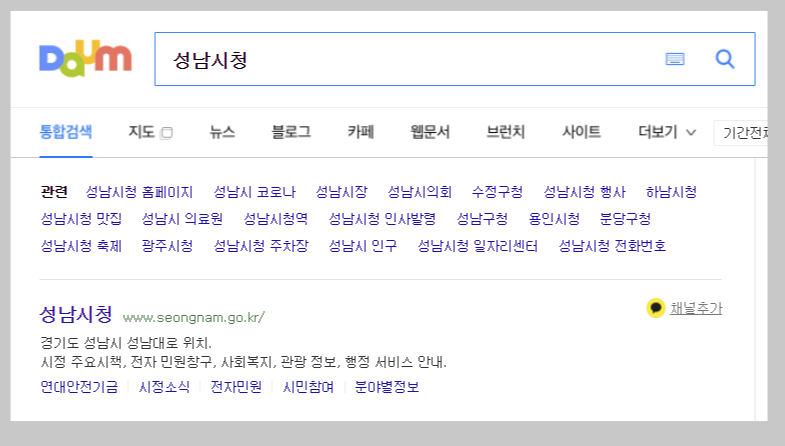Click related search 광주시청
The width and height of the screenshot is (785, 446).
point(167,246)
